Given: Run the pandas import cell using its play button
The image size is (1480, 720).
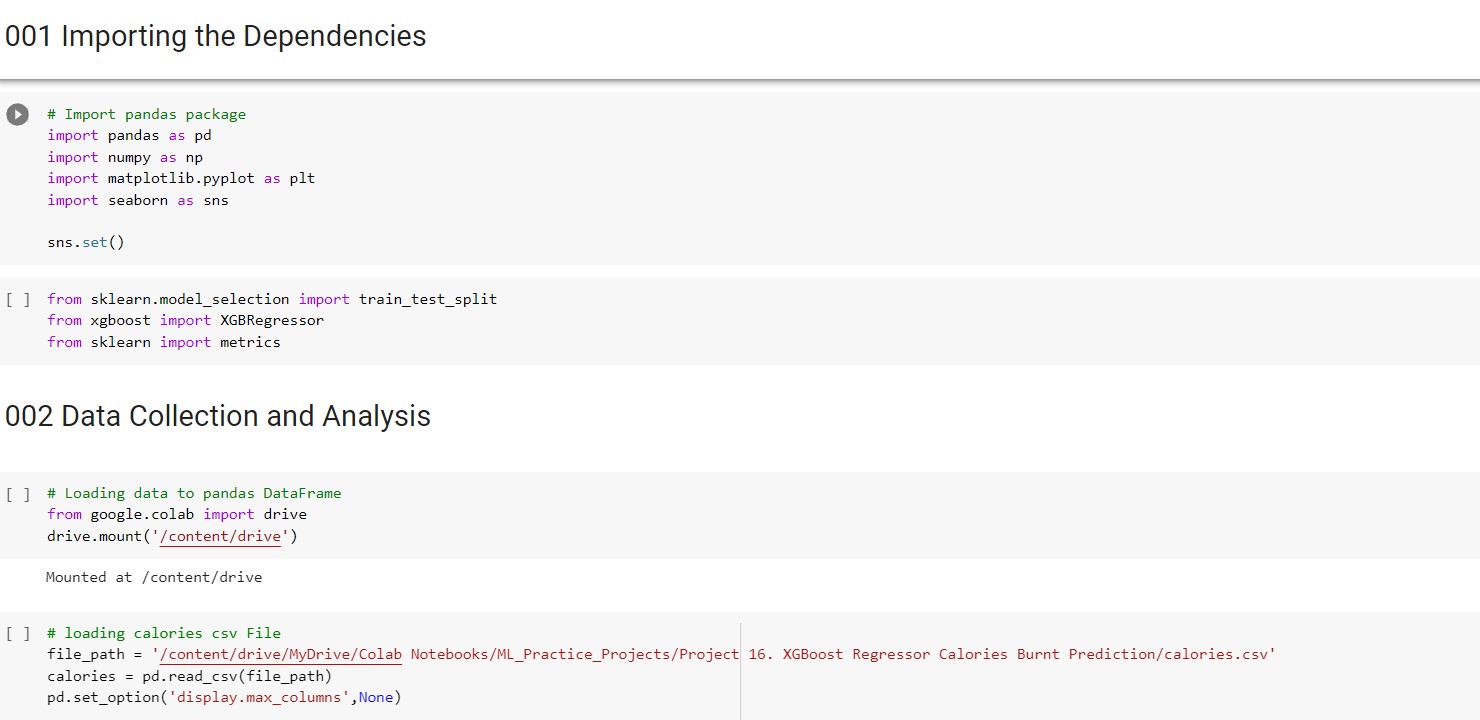Looking at the screenshot, I should pos(17,114).
